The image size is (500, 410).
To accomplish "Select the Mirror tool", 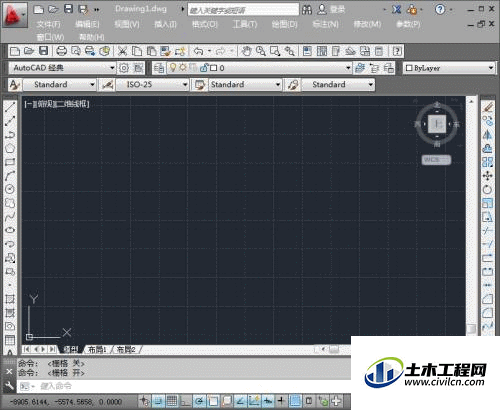I will click(x=488, y=135).
